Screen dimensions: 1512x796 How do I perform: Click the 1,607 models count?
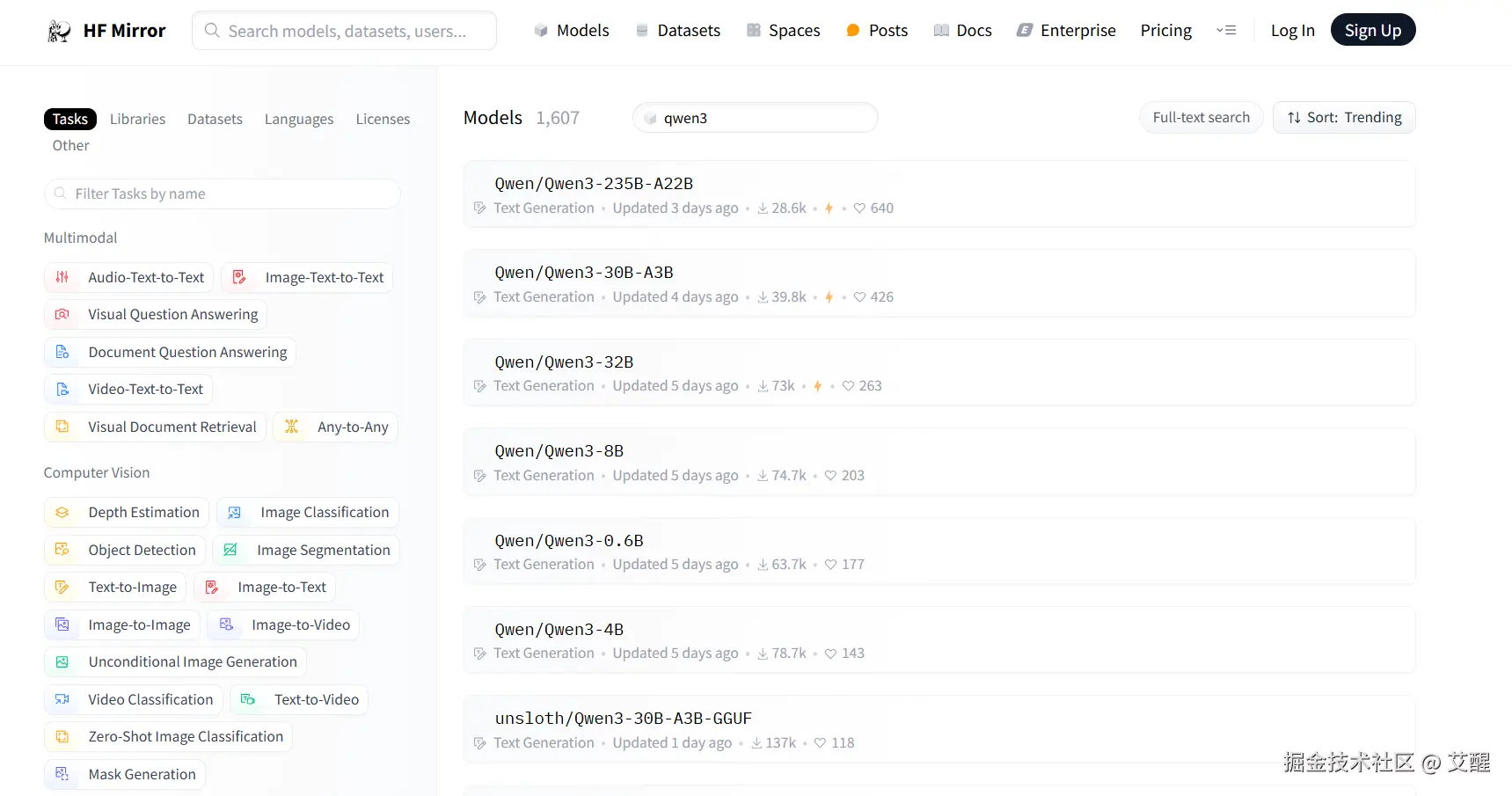558,118
